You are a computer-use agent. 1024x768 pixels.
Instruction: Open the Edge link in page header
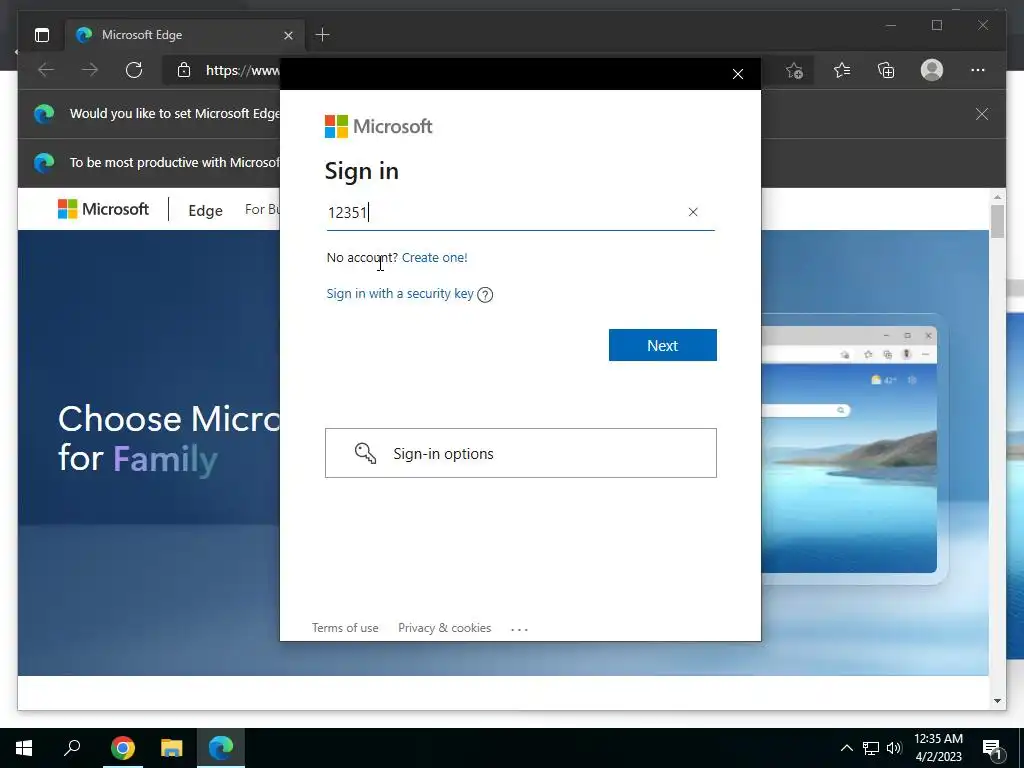(x=205, y=210)
